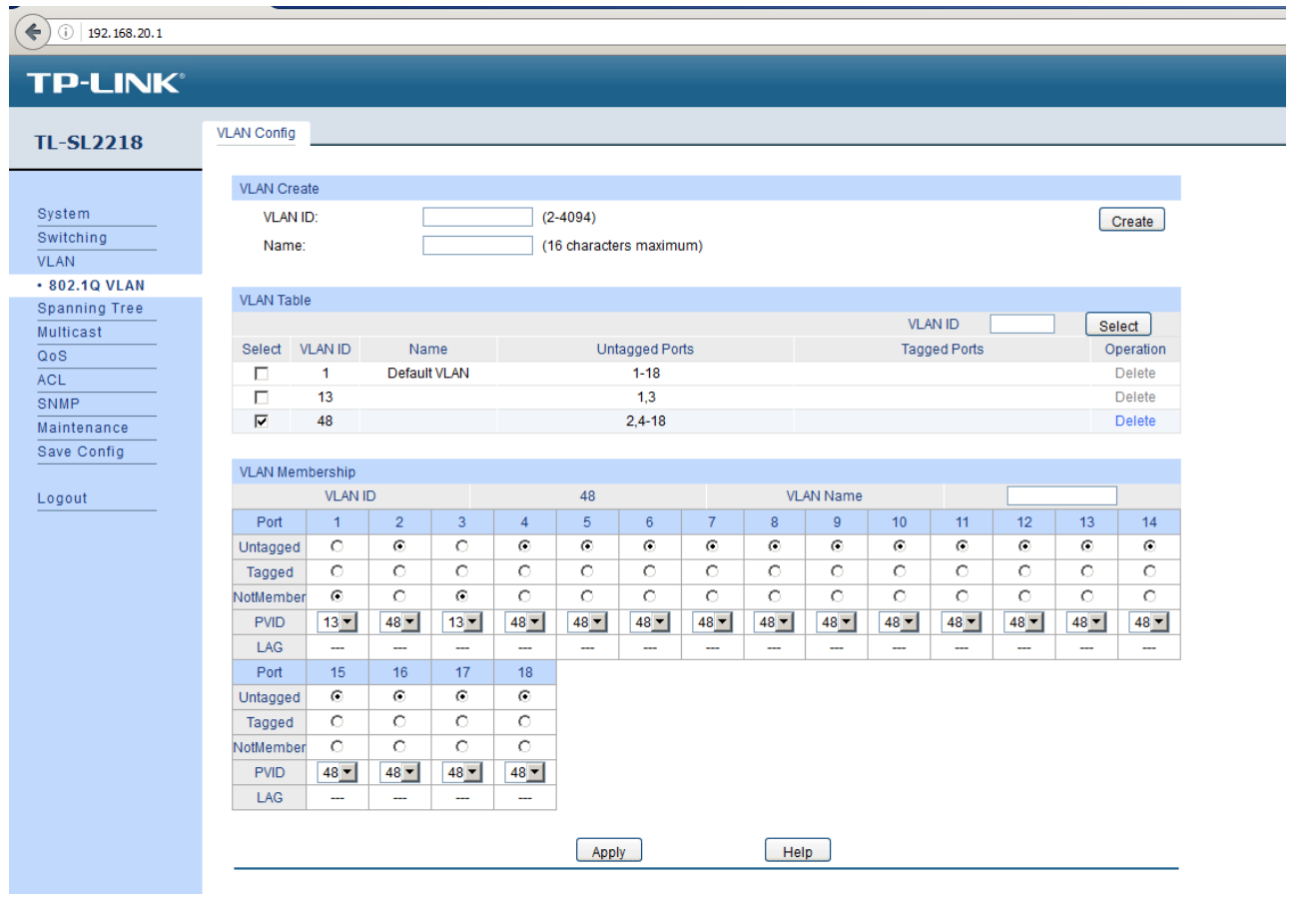Click the browser back arrow button
Viewport: 1316px width, 905px height.
click(33, 32)
